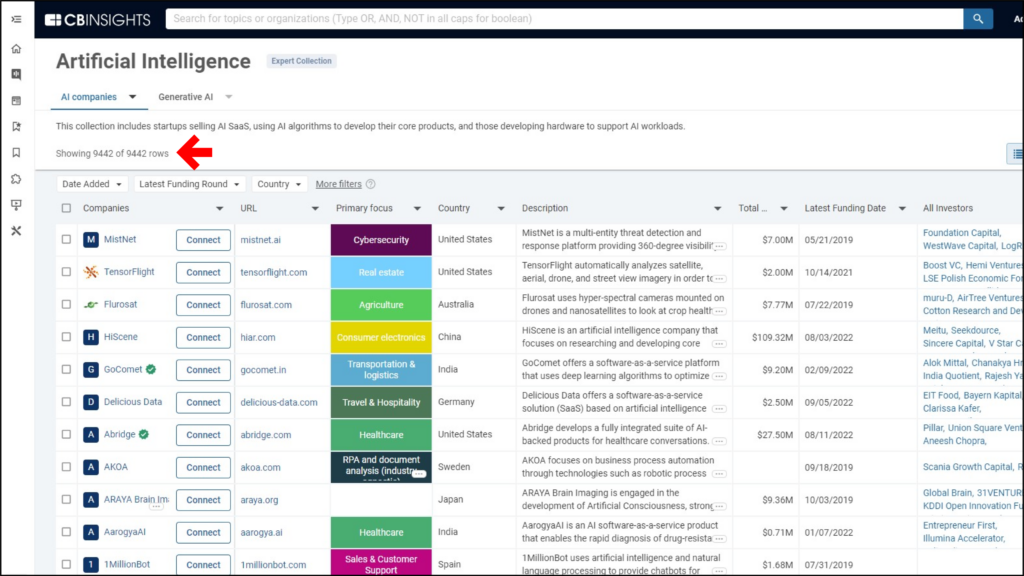This screenshot has height=576, width=1024.
Task: Check the AarogyaAI row checkbox
Action: point(67,532)
